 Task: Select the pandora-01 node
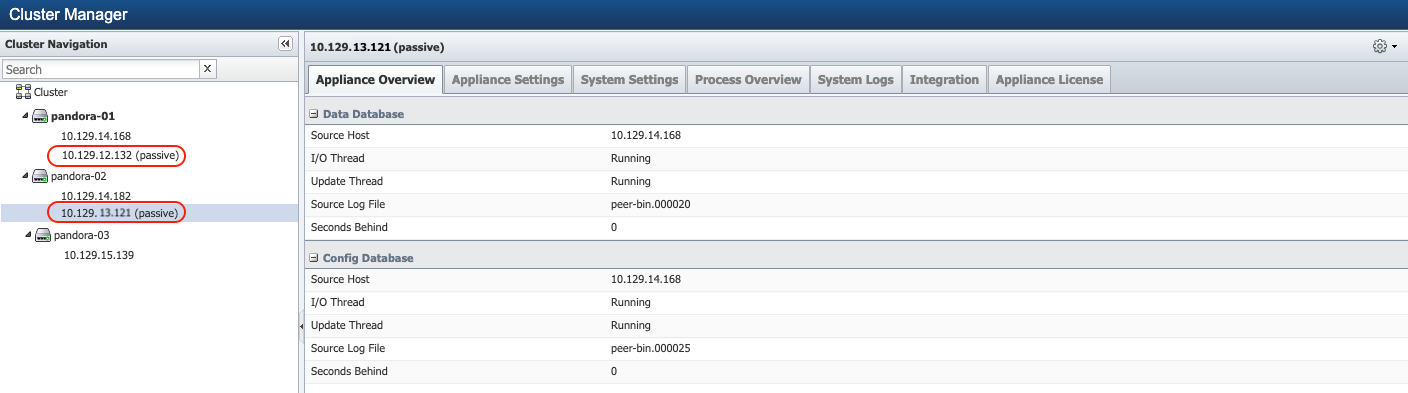83,116
